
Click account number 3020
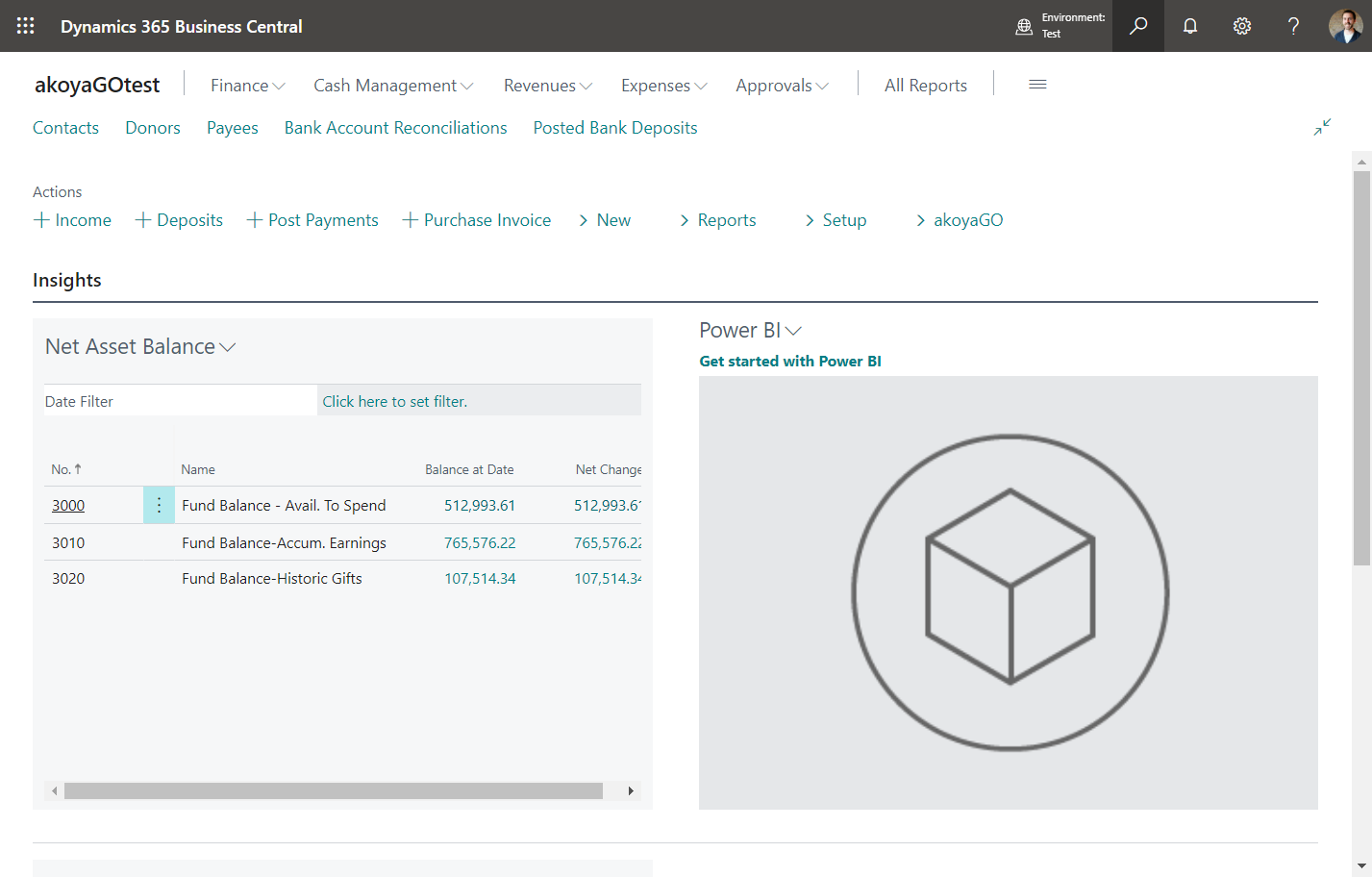pyautogui.click(x=68, y=579)
